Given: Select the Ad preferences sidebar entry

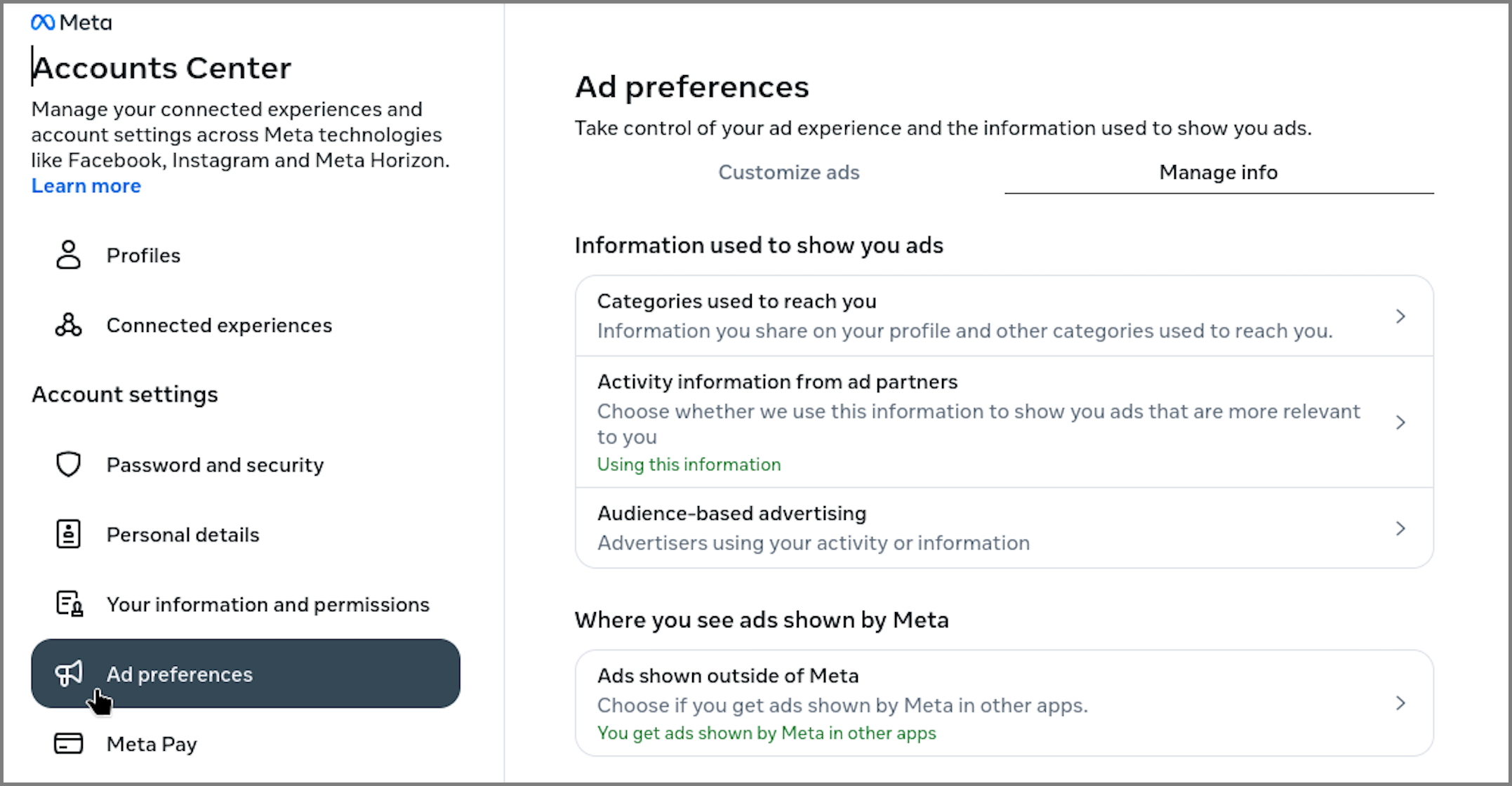Looking at the screenshot, I should tap(180, 674).
